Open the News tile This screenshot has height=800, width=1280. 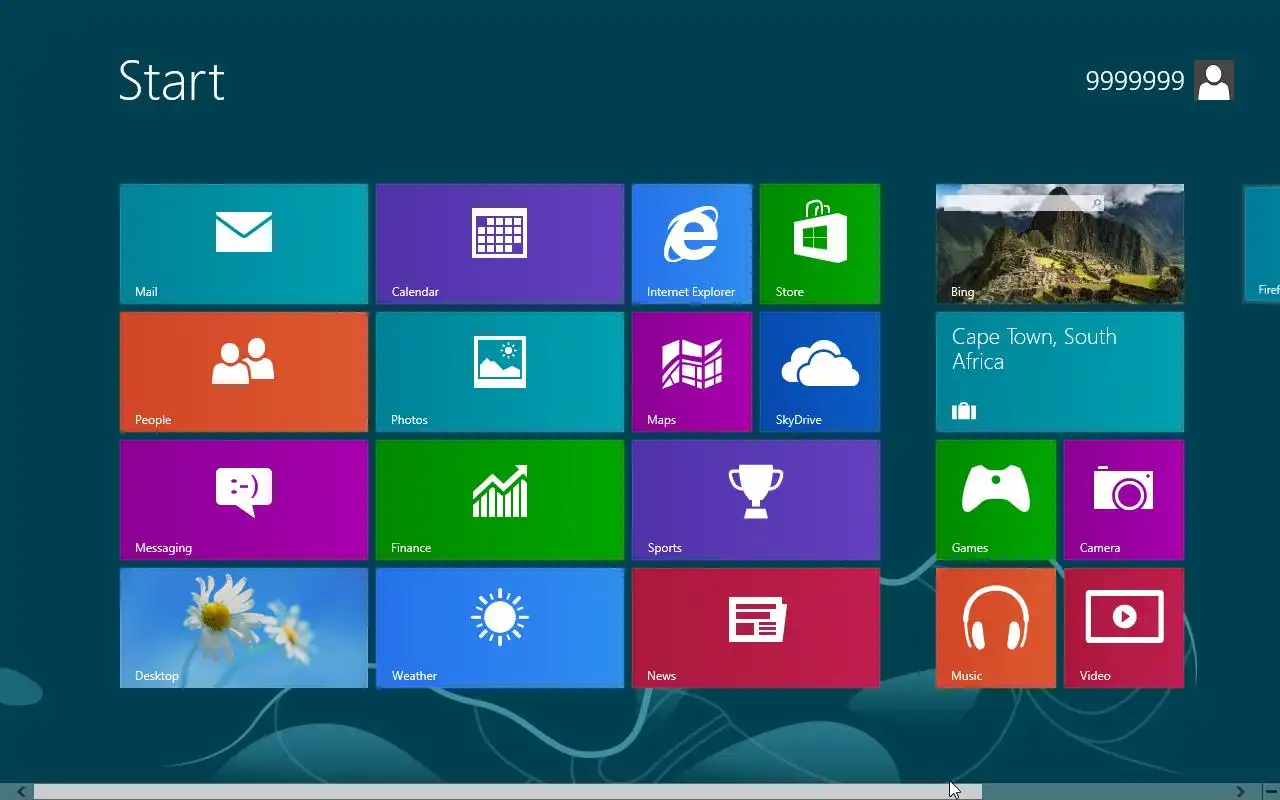756,628
